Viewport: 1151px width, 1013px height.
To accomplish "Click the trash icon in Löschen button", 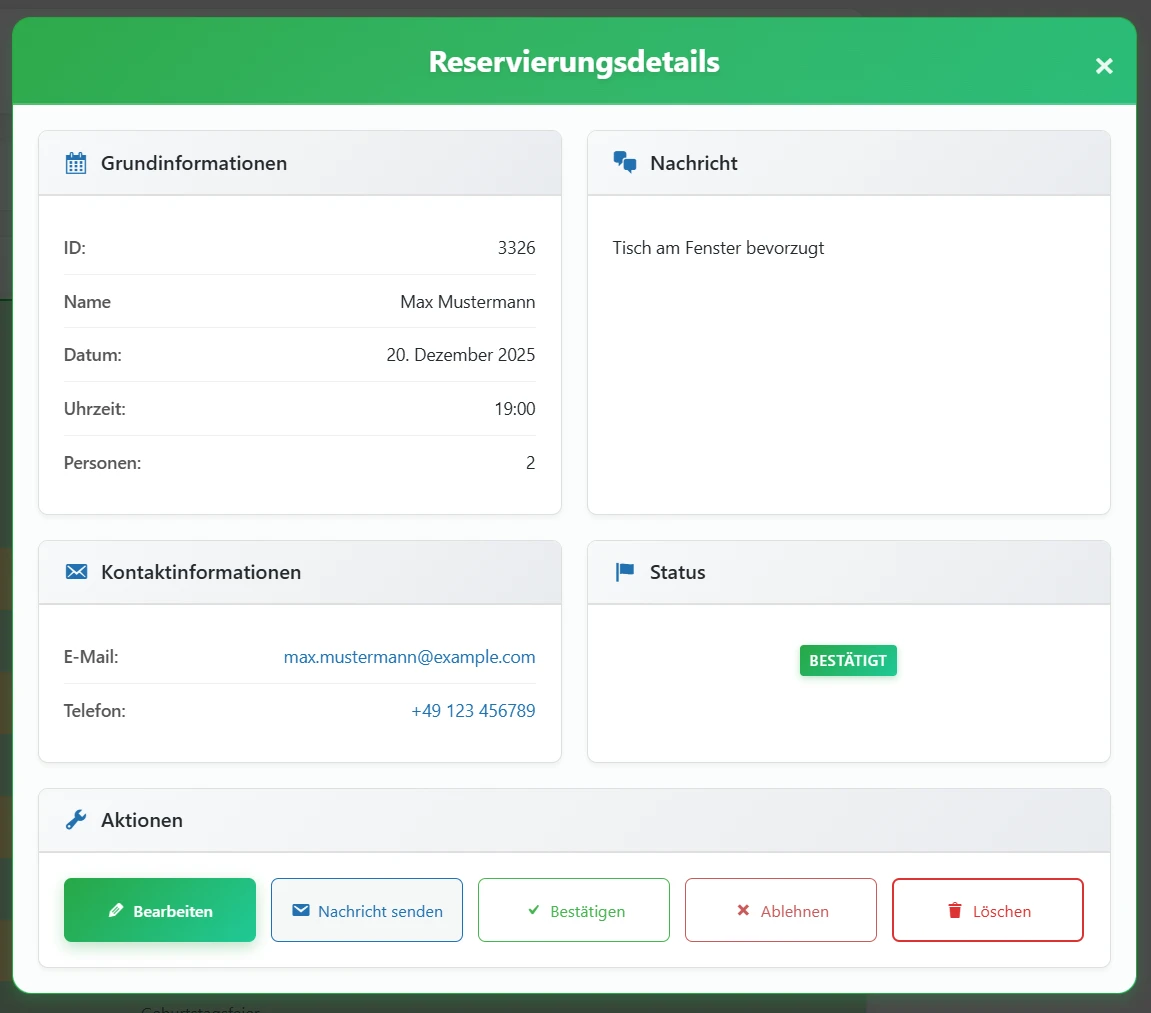I will 954,911.
